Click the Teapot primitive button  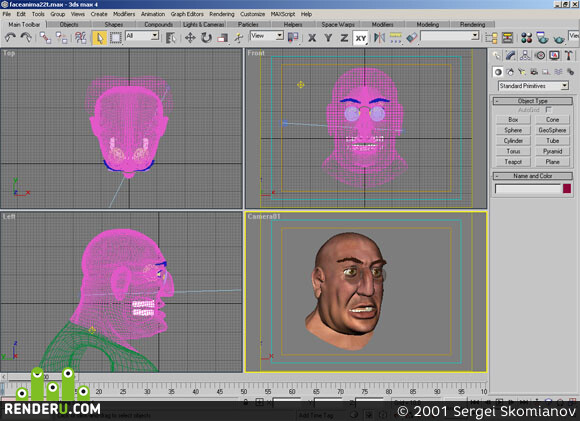pyautogui.click(x=513, y=162)
